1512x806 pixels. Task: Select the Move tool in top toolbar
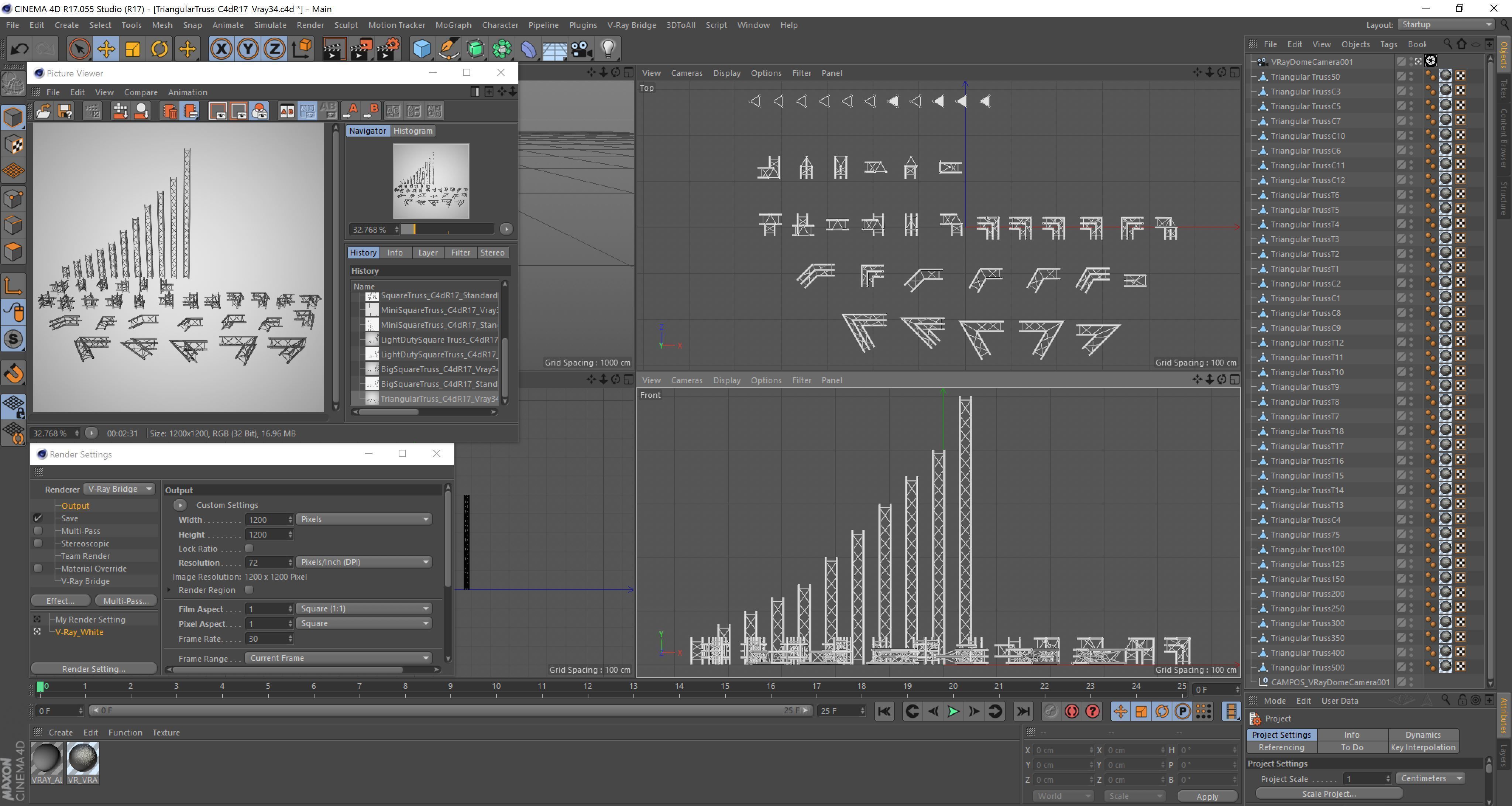(106, 49)
